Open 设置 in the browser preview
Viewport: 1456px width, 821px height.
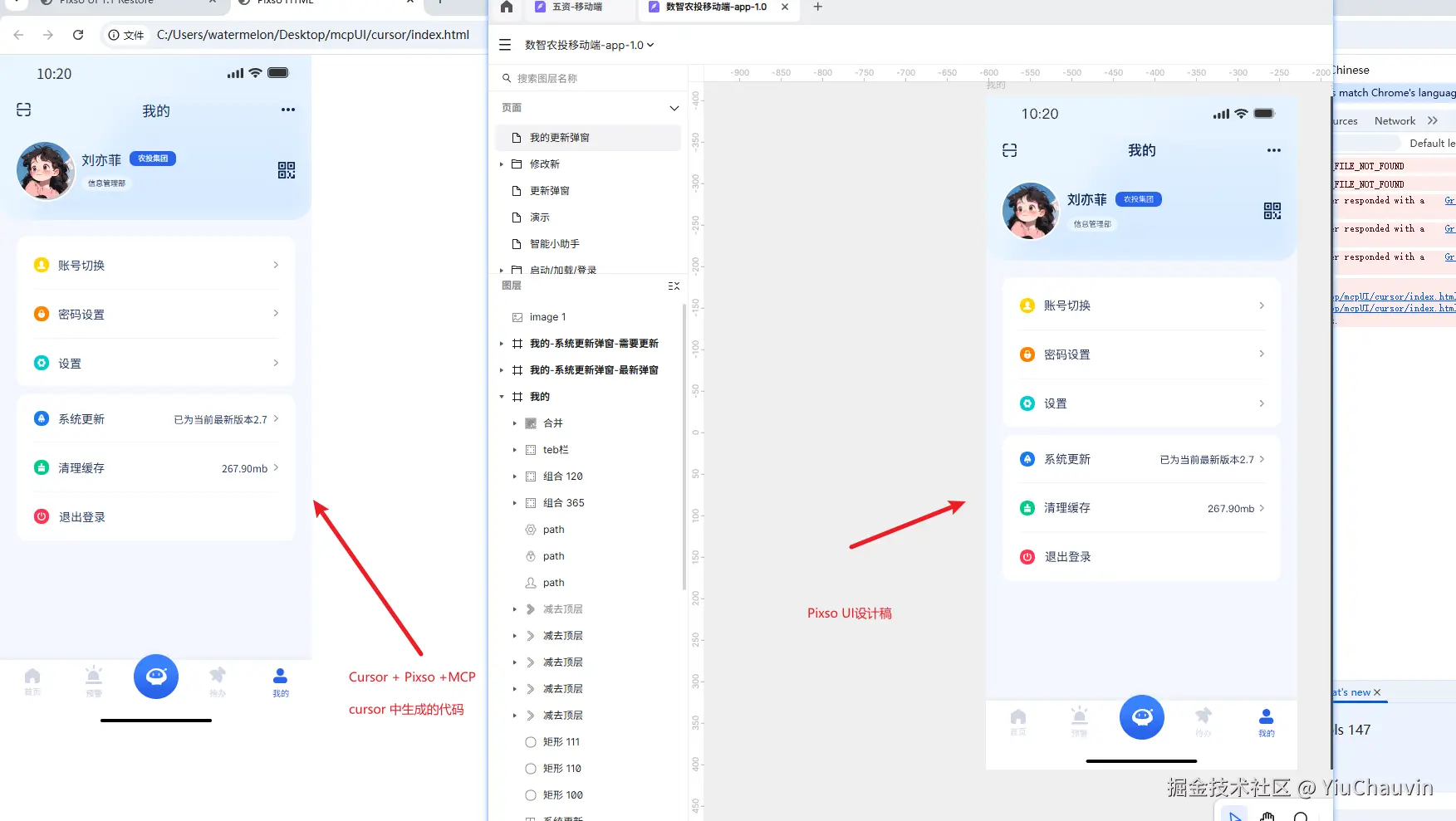pos(156,363)
